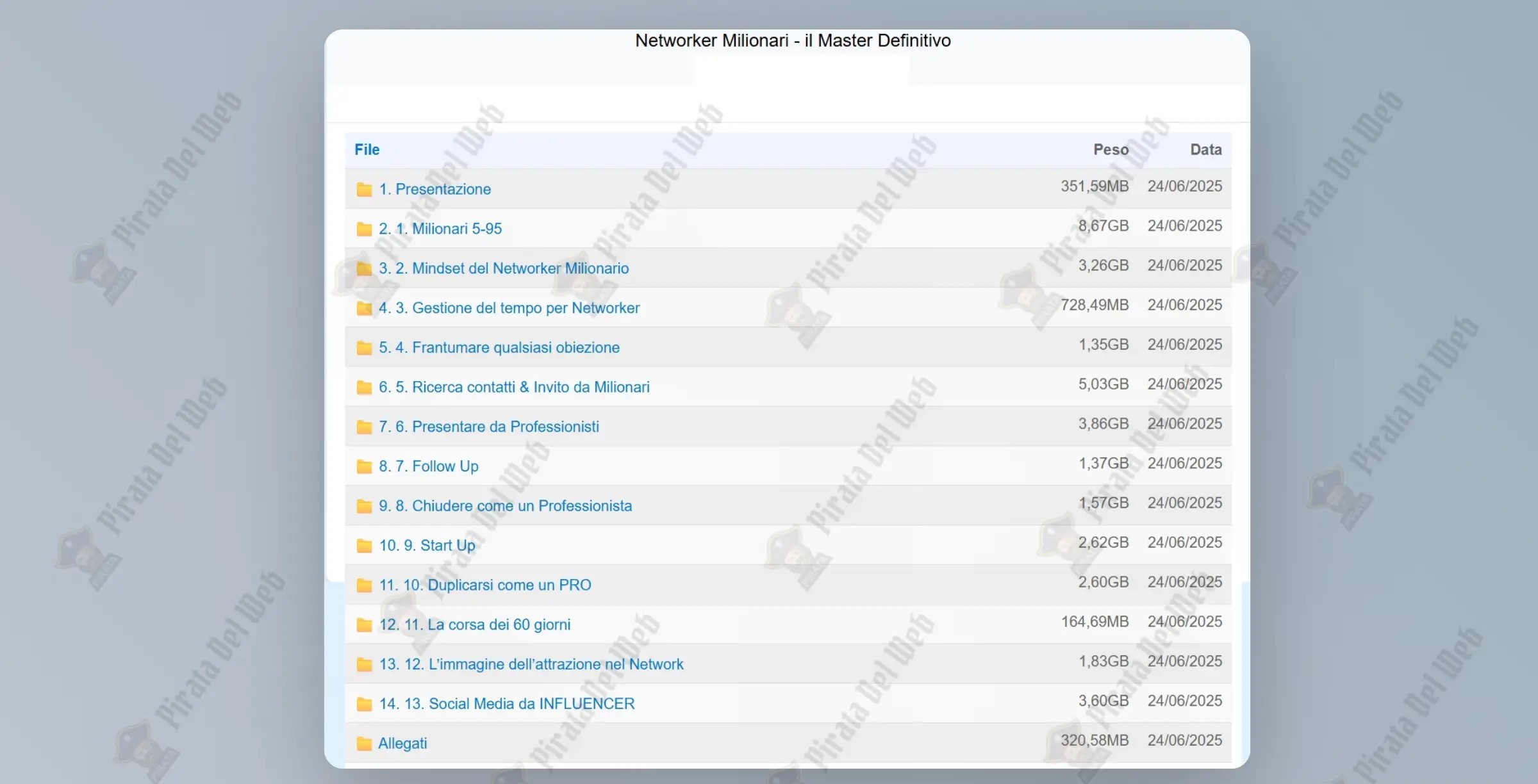Open Frantumare qualsiasi obiezione folder
The height and width of the screenshot is (784, 1538).
(x=499, y=348)
